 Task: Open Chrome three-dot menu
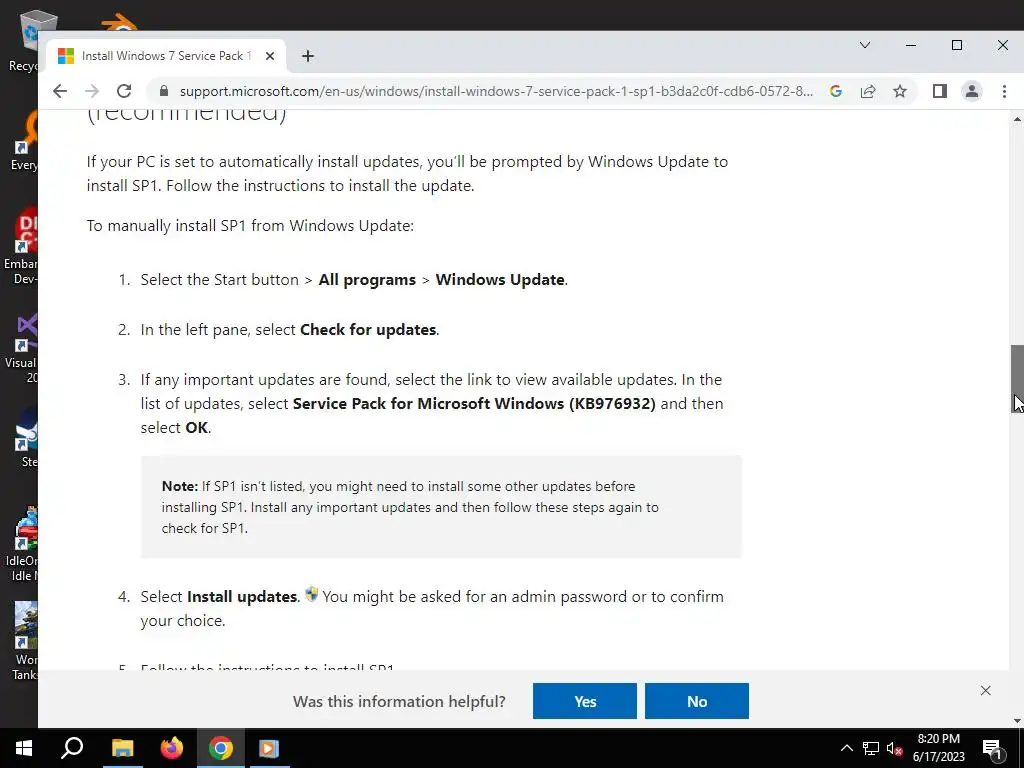1004,91
